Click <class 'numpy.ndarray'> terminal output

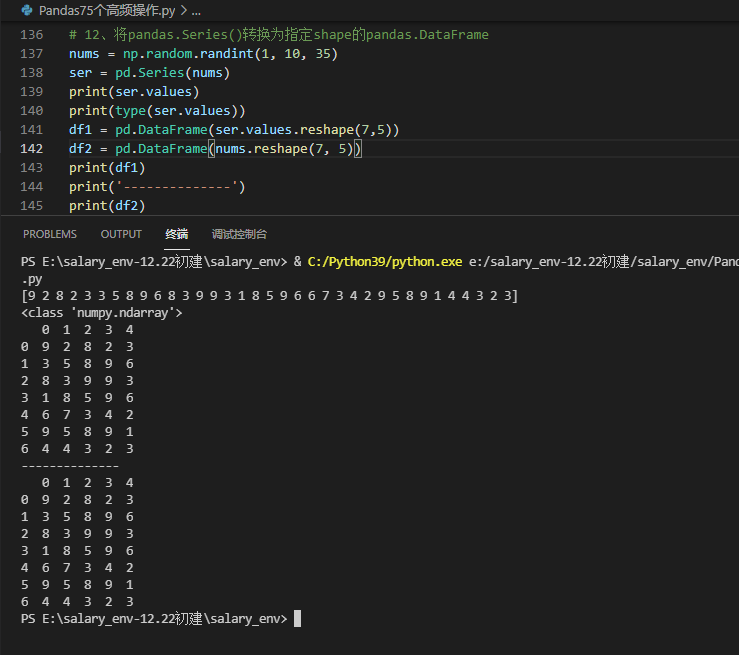(101, 313)
